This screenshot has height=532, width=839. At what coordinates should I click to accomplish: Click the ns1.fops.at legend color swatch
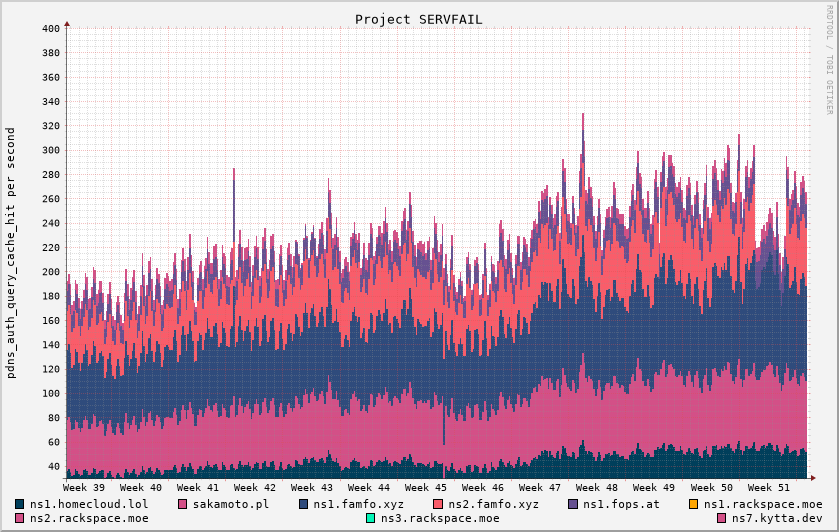click(x=574, y=504)
